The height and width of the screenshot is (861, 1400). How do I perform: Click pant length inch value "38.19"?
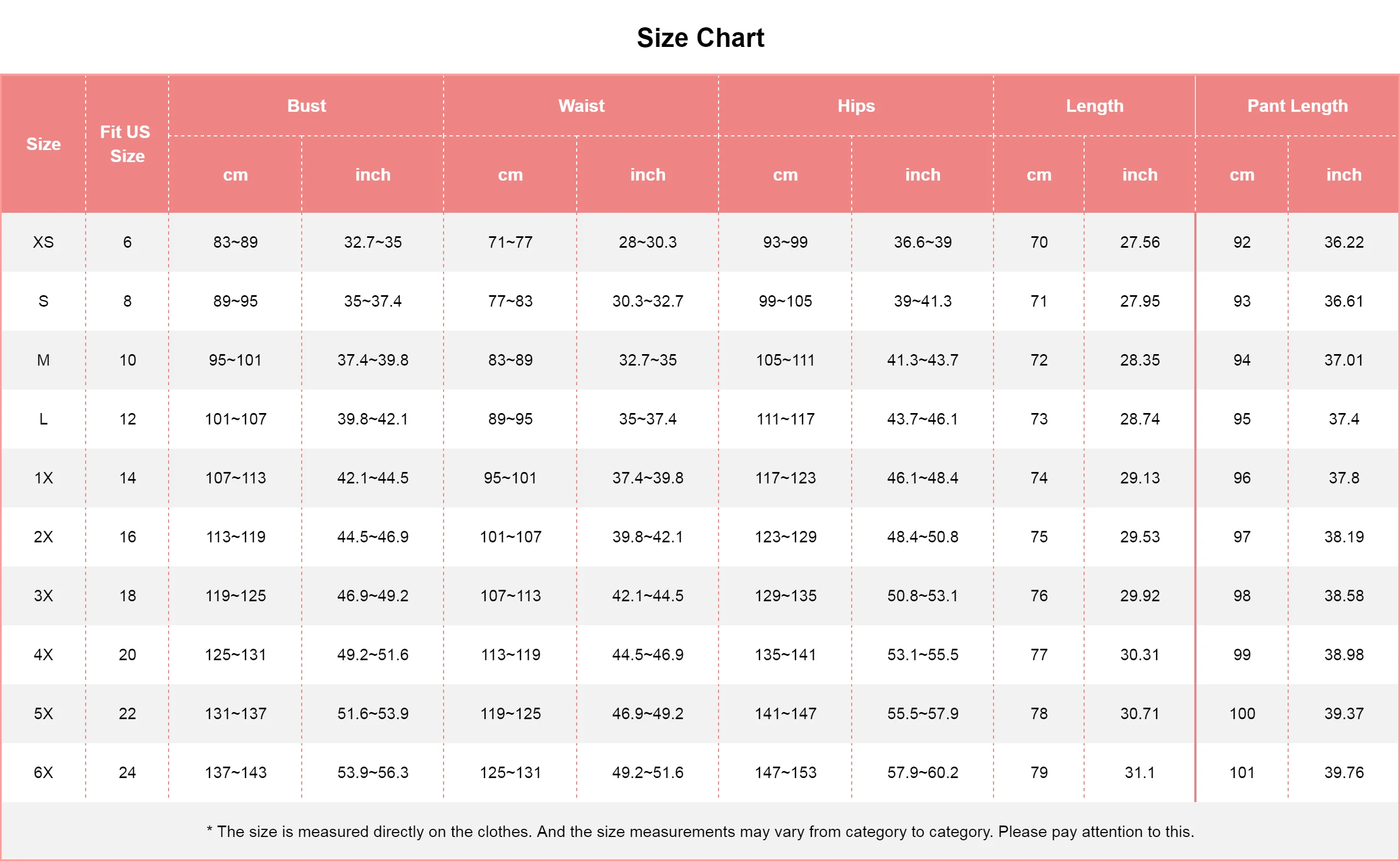1344,537
